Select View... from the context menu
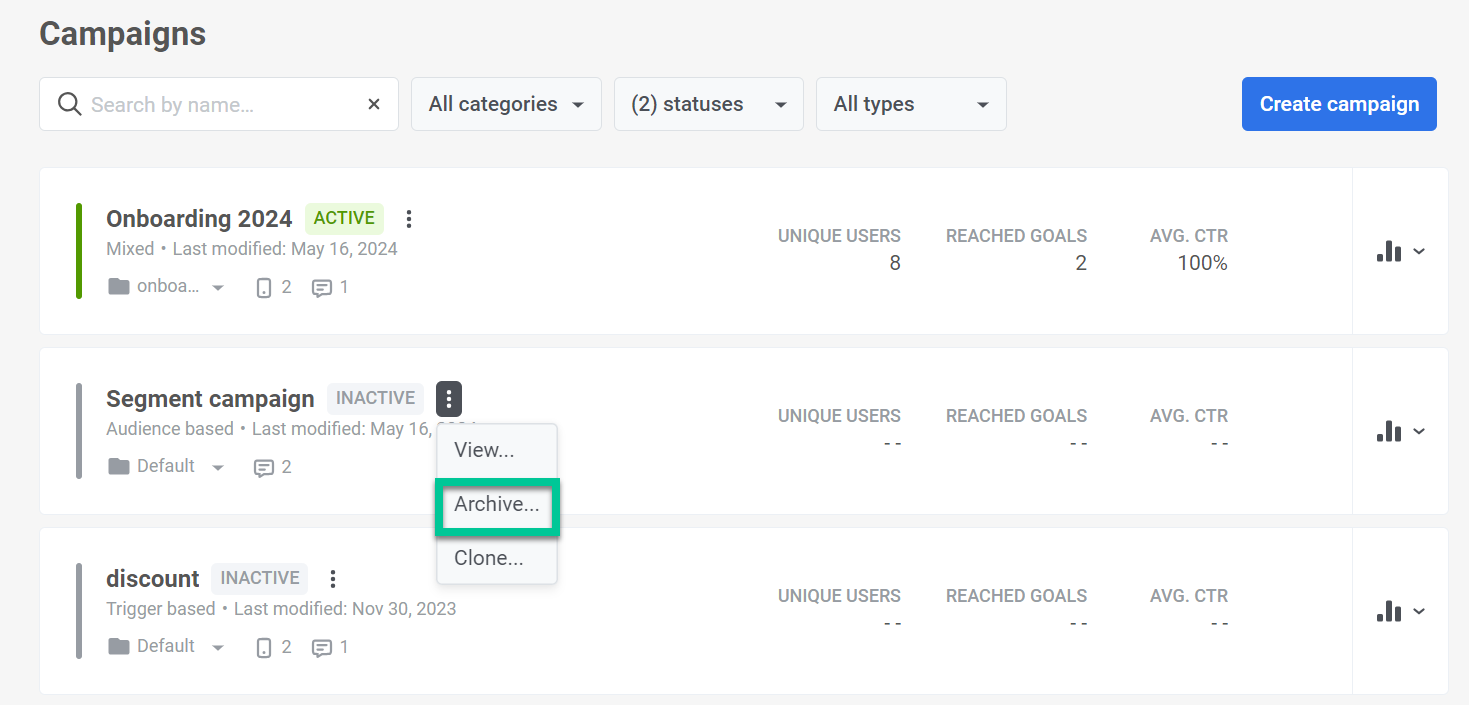 485,450
